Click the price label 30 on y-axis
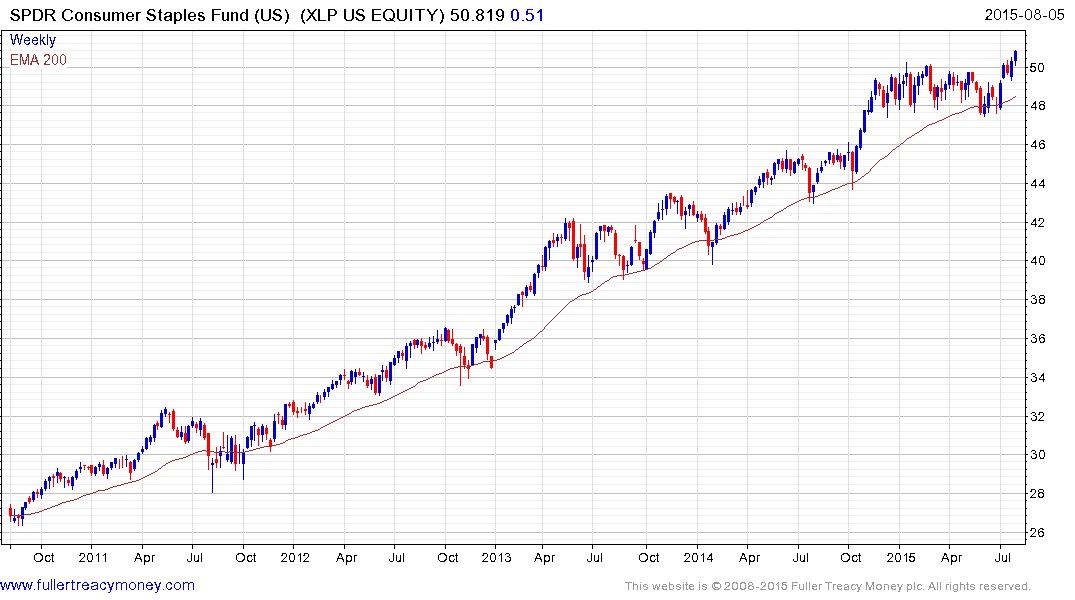The height and width of the screenshot is (600, 1075). (1037, 455)
